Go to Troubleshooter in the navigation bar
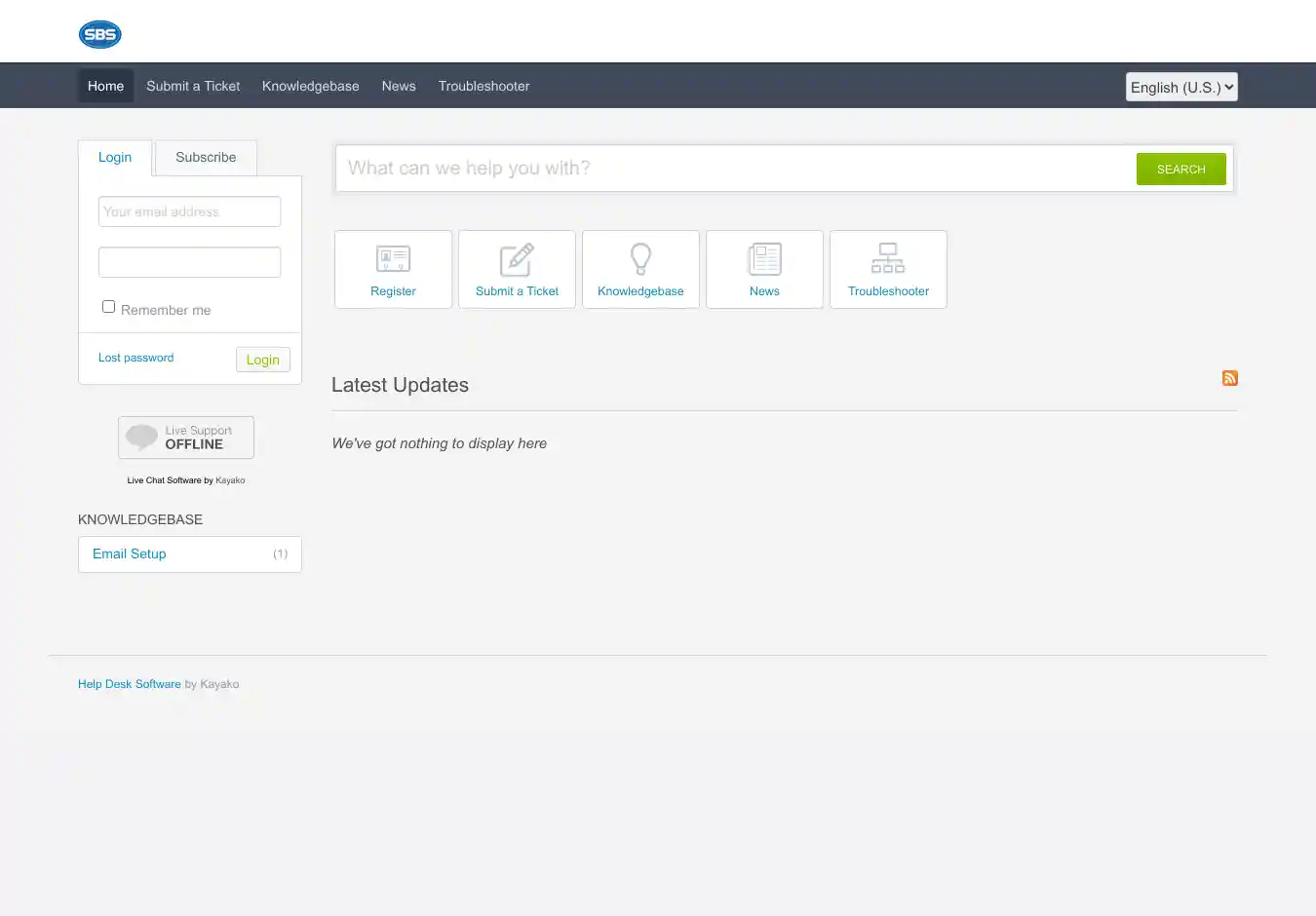This screenshot has height=916, width=1316. coord(484,86)
